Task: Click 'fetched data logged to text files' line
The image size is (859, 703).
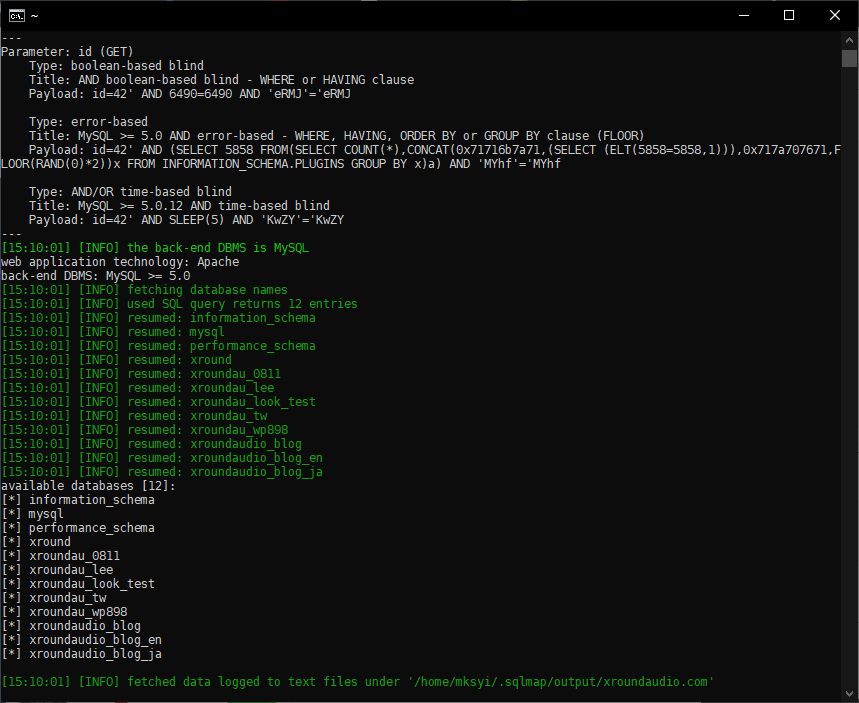Action: pyautogui.click(x=358, y=682)
